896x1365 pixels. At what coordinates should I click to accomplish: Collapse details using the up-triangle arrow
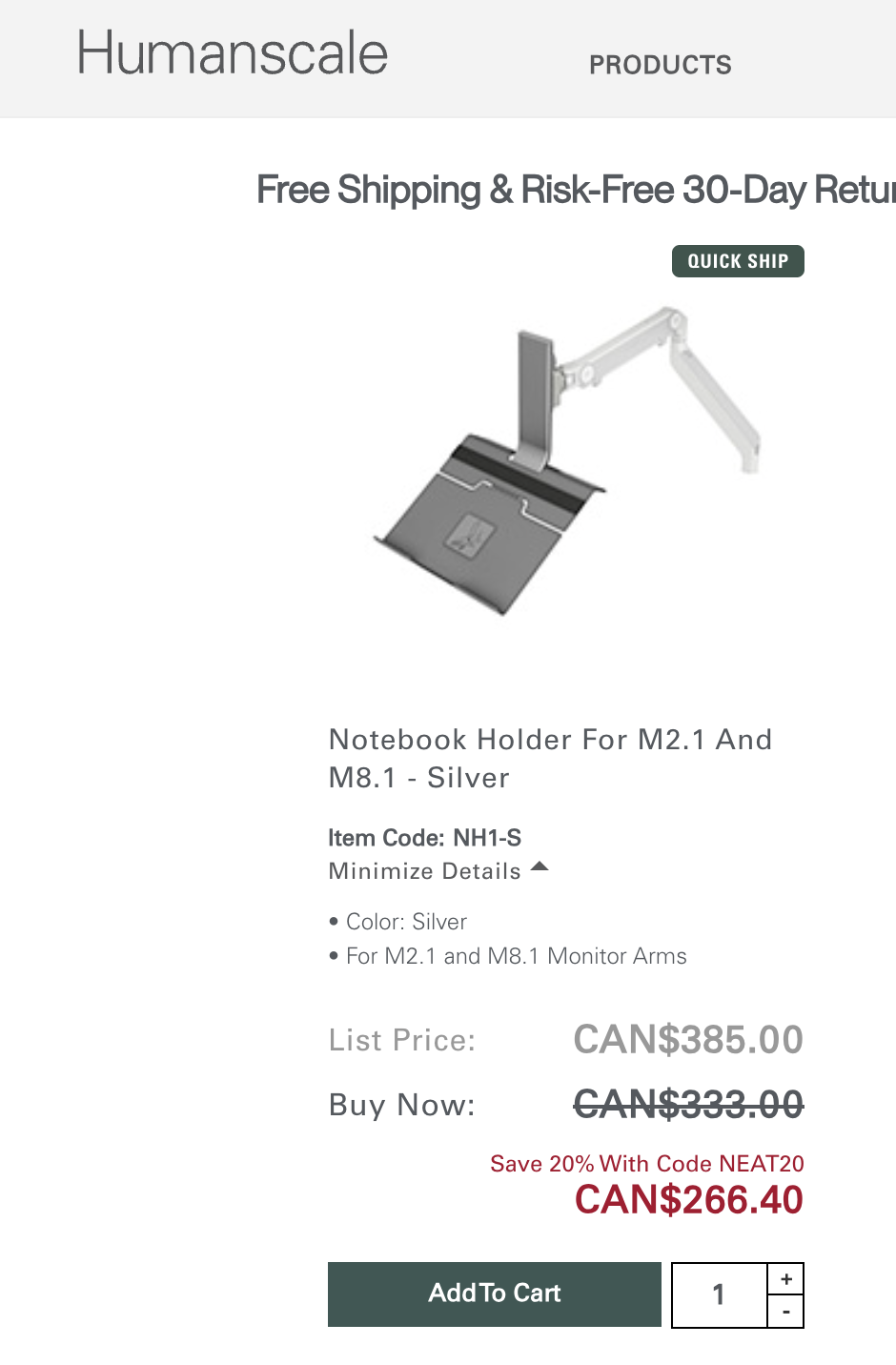540,866
